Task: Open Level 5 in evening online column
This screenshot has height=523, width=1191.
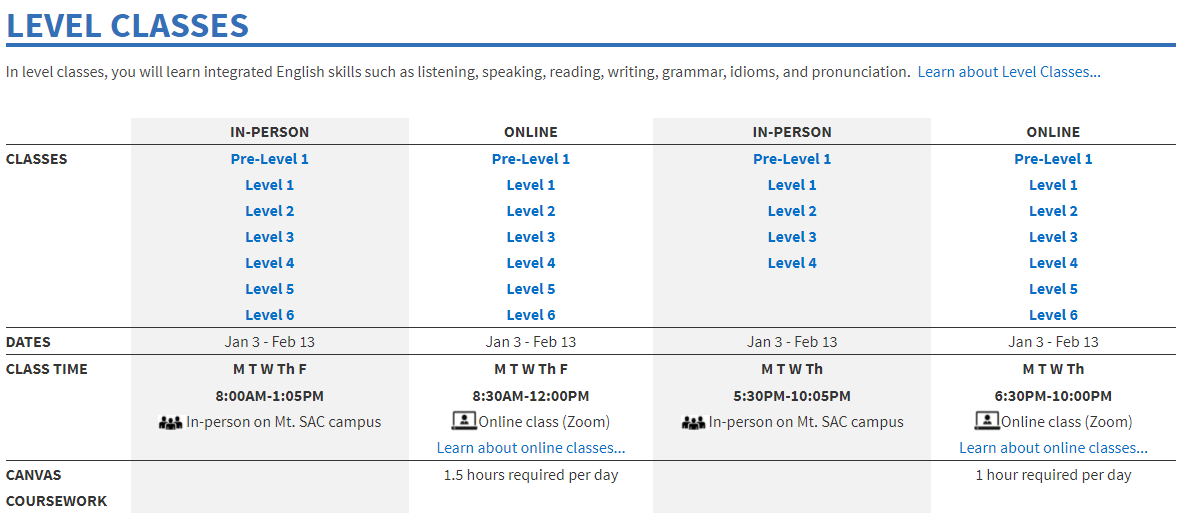Action: (x=1054, y=289)
